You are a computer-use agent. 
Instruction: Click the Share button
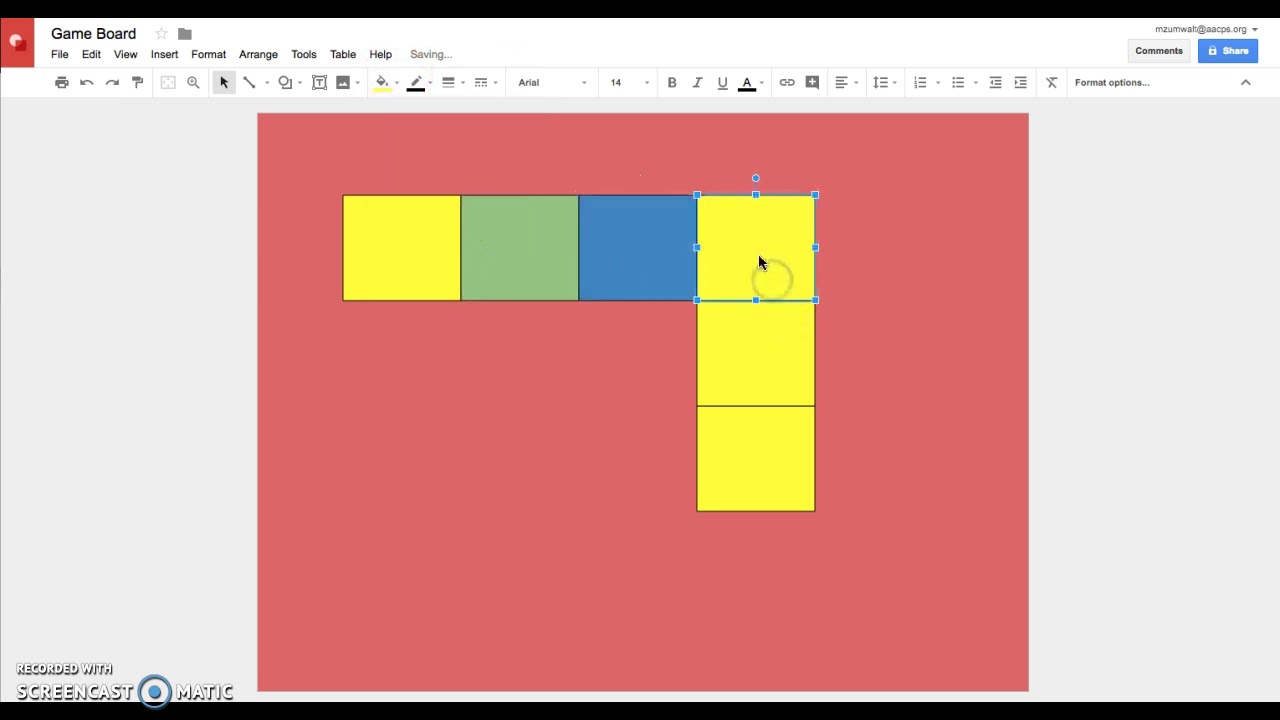coord(1227,50)
